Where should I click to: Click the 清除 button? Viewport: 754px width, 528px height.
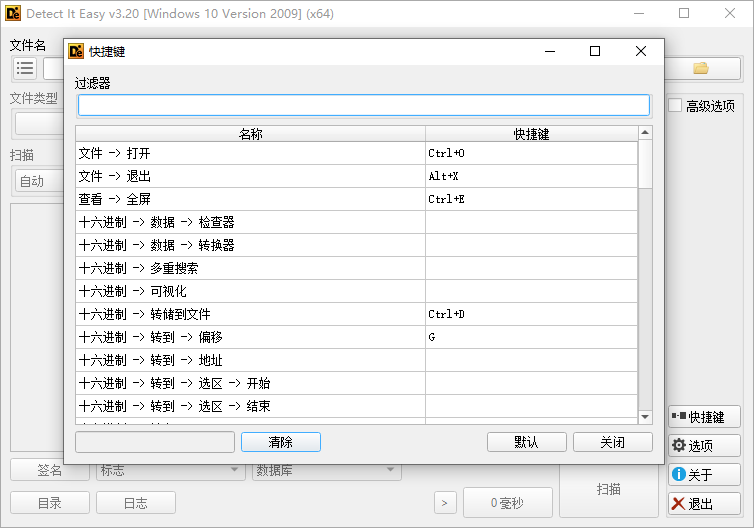(x=281, y=442)
